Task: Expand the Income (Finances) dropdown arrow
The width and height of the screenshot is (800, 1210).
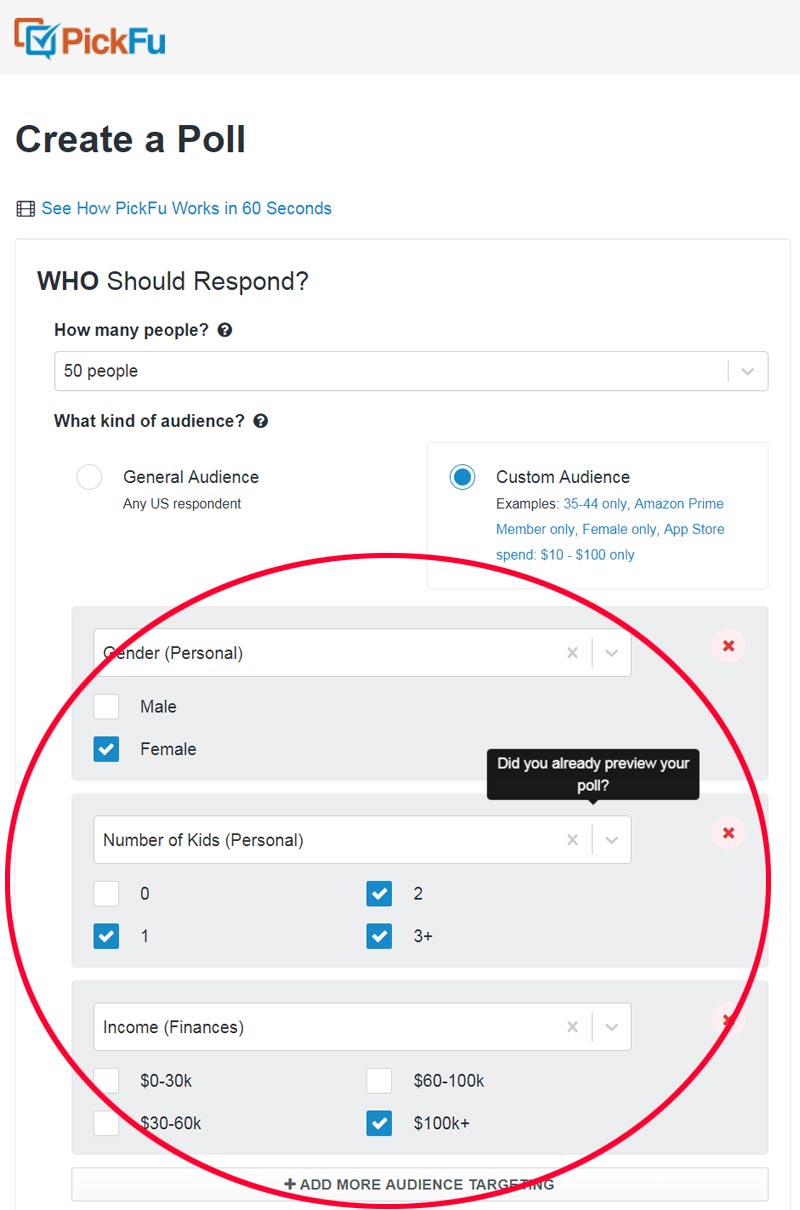Action: (x=612, y=1027)
